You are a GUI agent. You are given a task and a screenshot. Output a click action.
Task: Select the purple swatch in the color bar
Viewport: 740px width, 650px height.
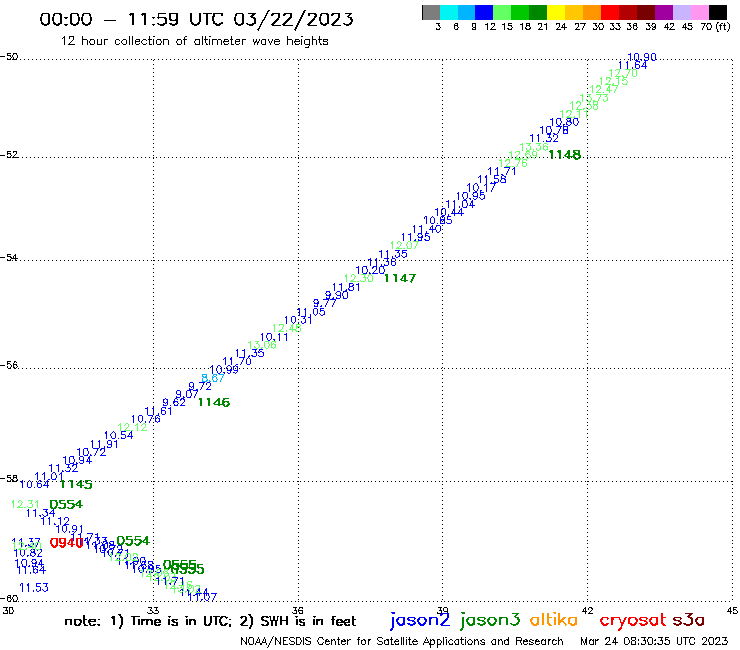(664, 12)
